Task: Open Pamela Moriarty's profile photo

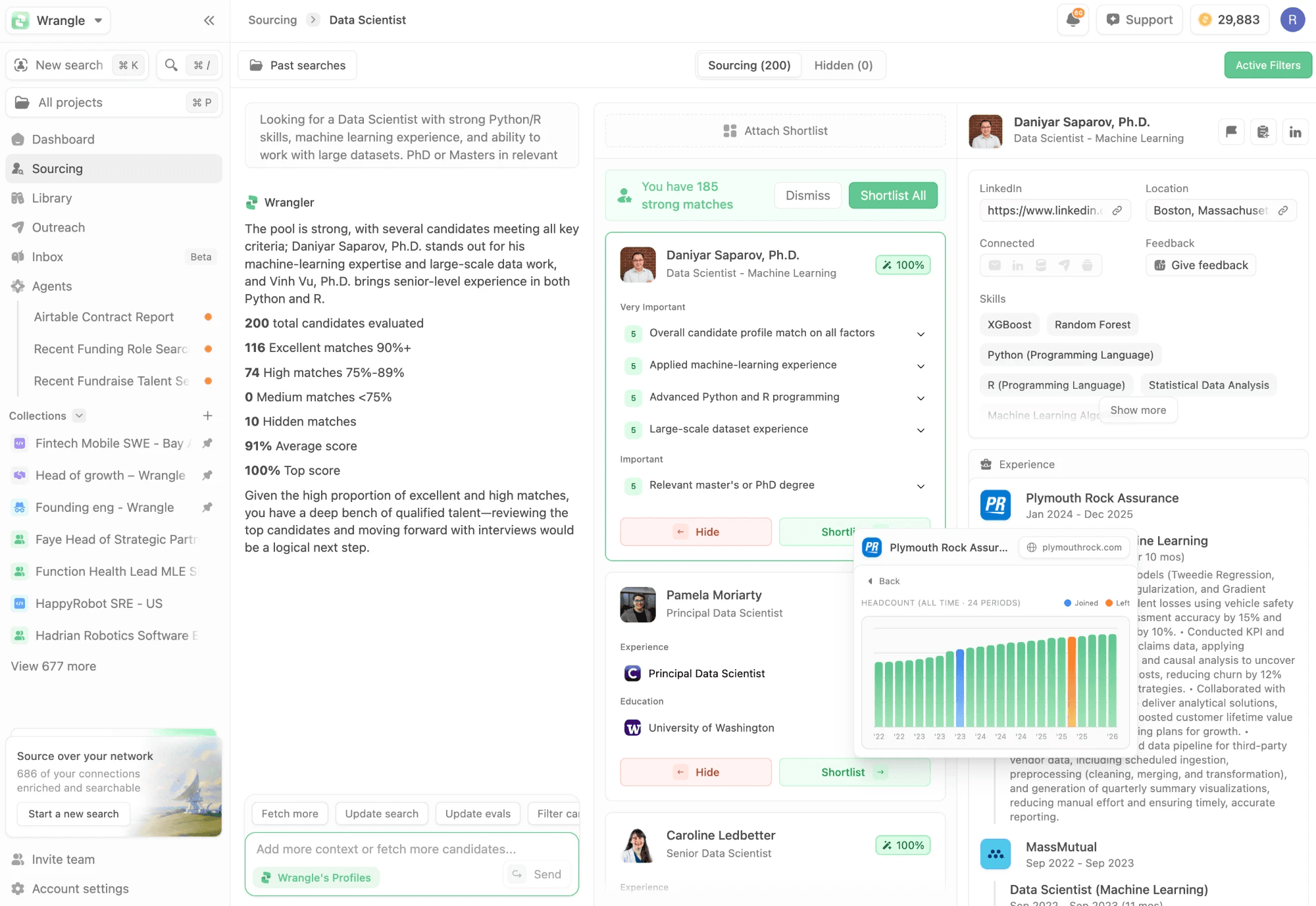Action: pyautogui.click(x=638, y=605)
